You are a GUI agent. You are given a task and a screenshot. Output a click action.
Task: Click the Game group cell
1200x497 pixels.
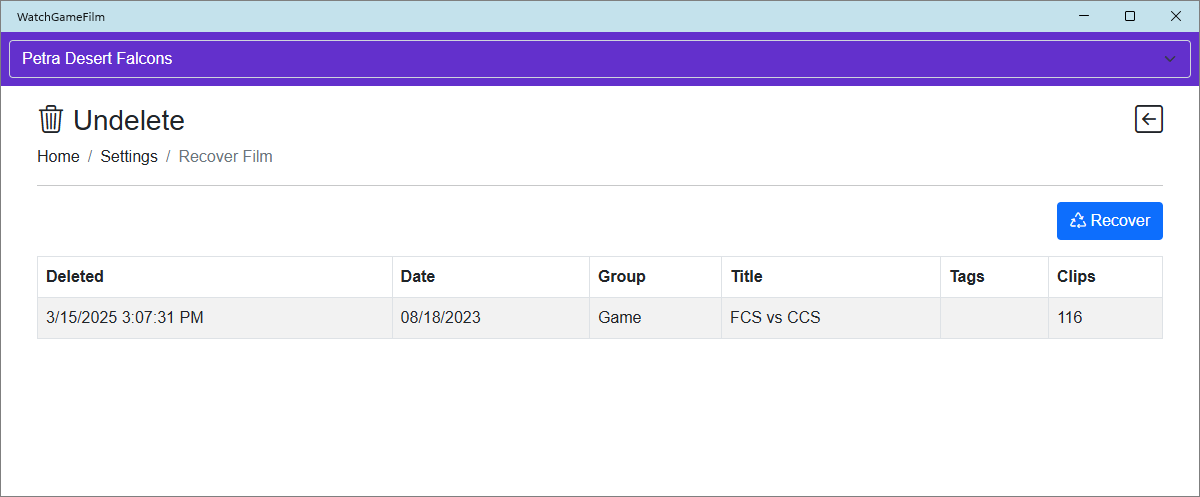[620, 318]
